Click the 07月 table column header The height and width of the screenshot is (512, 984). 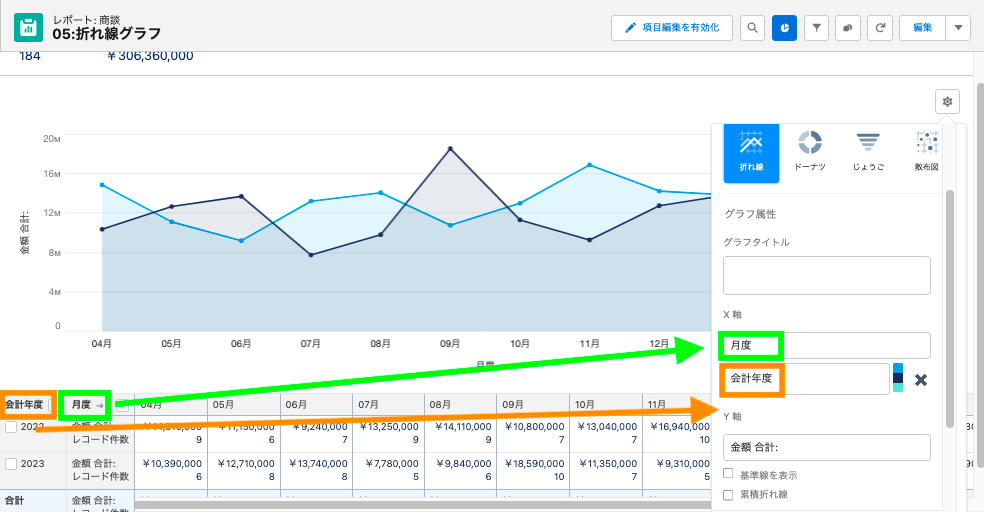click(x=388, y=405)
